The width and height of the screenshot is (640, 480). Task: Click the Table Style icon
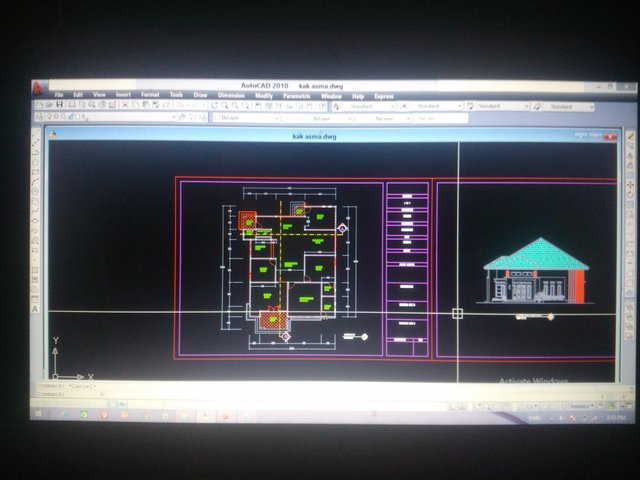[x=470, y=107]
